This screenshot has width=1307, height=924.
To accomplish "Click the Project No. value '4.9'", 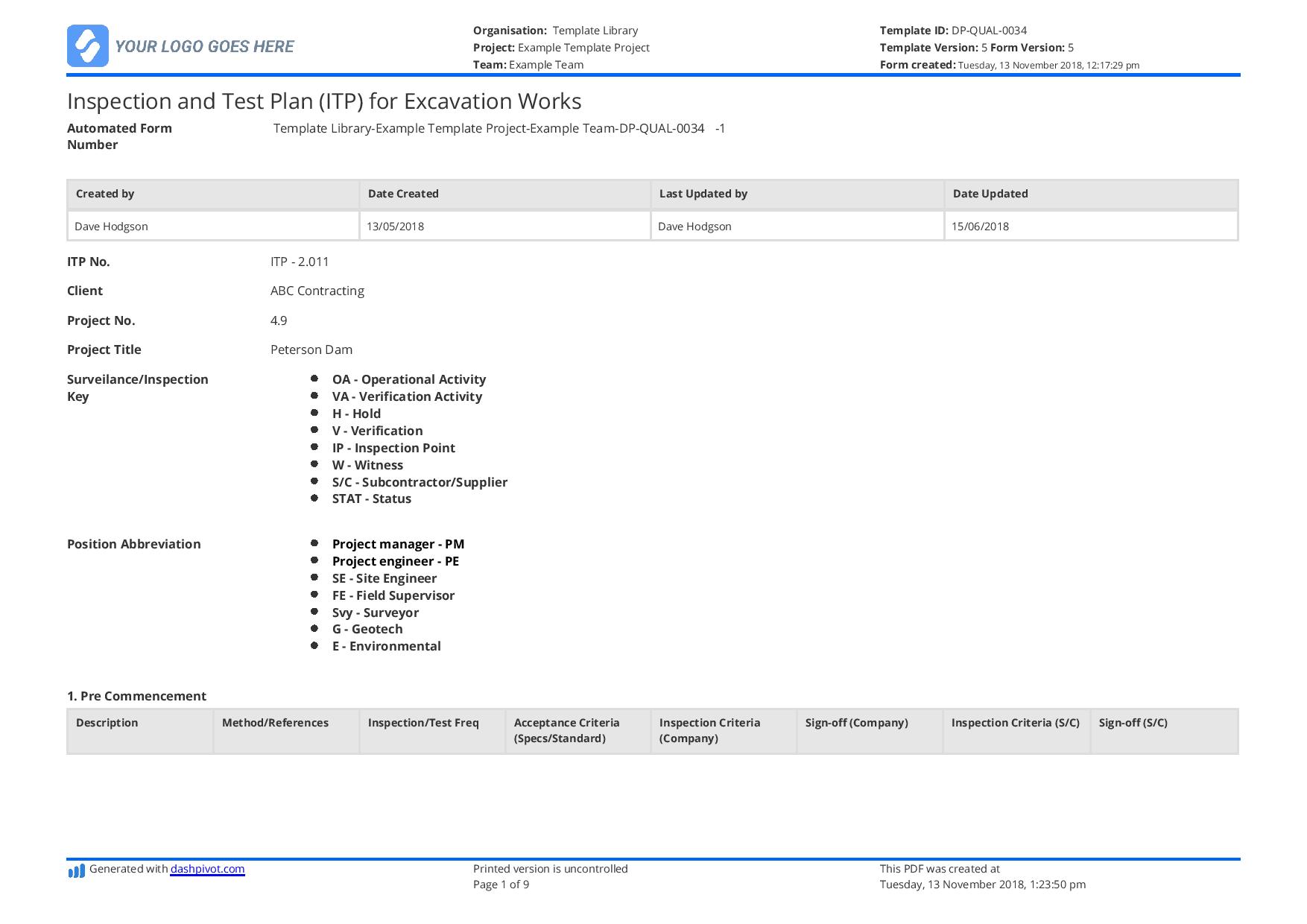I will pos(279,320).
